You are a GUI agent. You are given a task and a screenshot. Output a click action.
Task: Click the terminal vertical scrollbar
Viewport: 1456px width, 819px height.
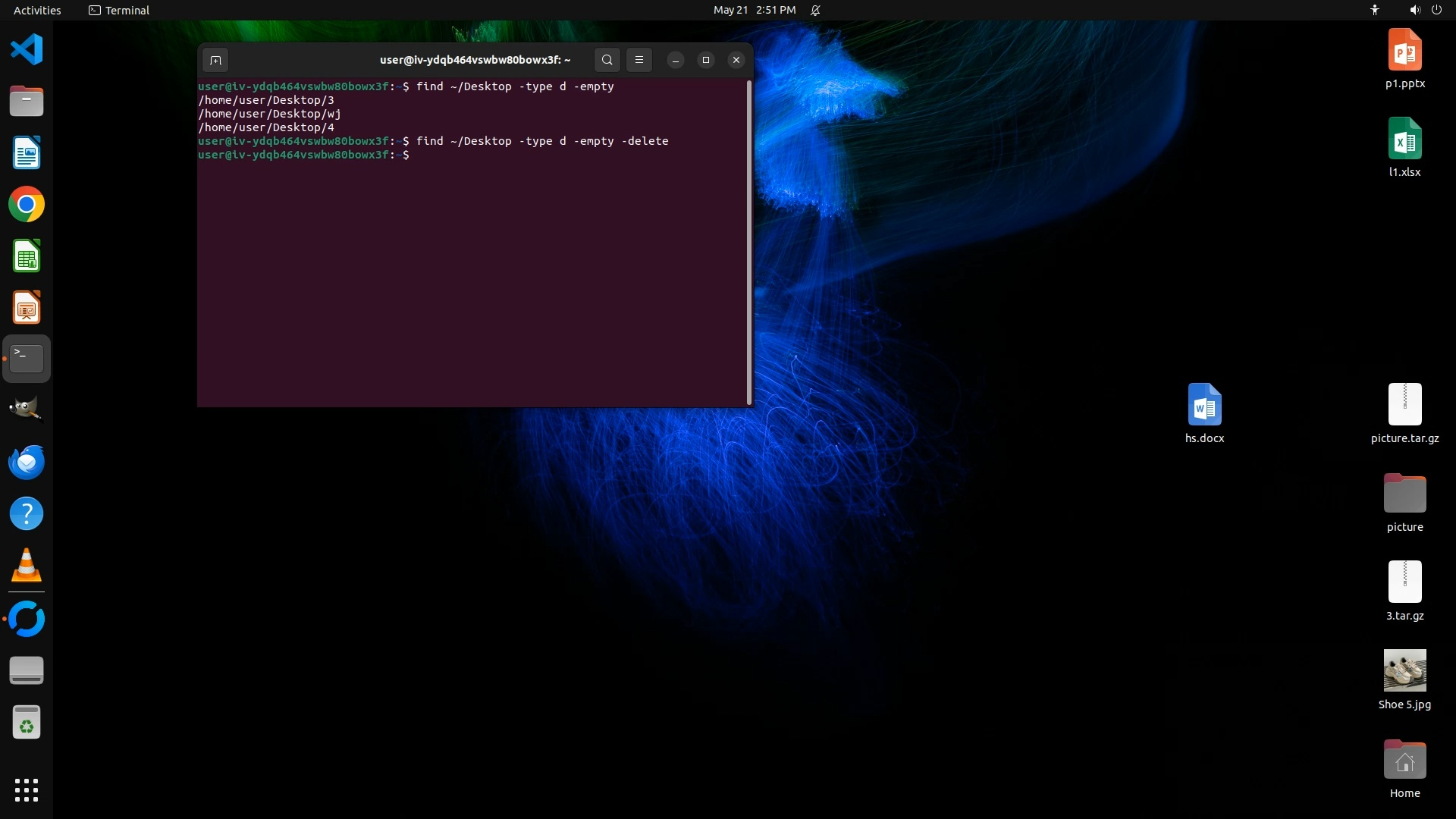[749, 243]
